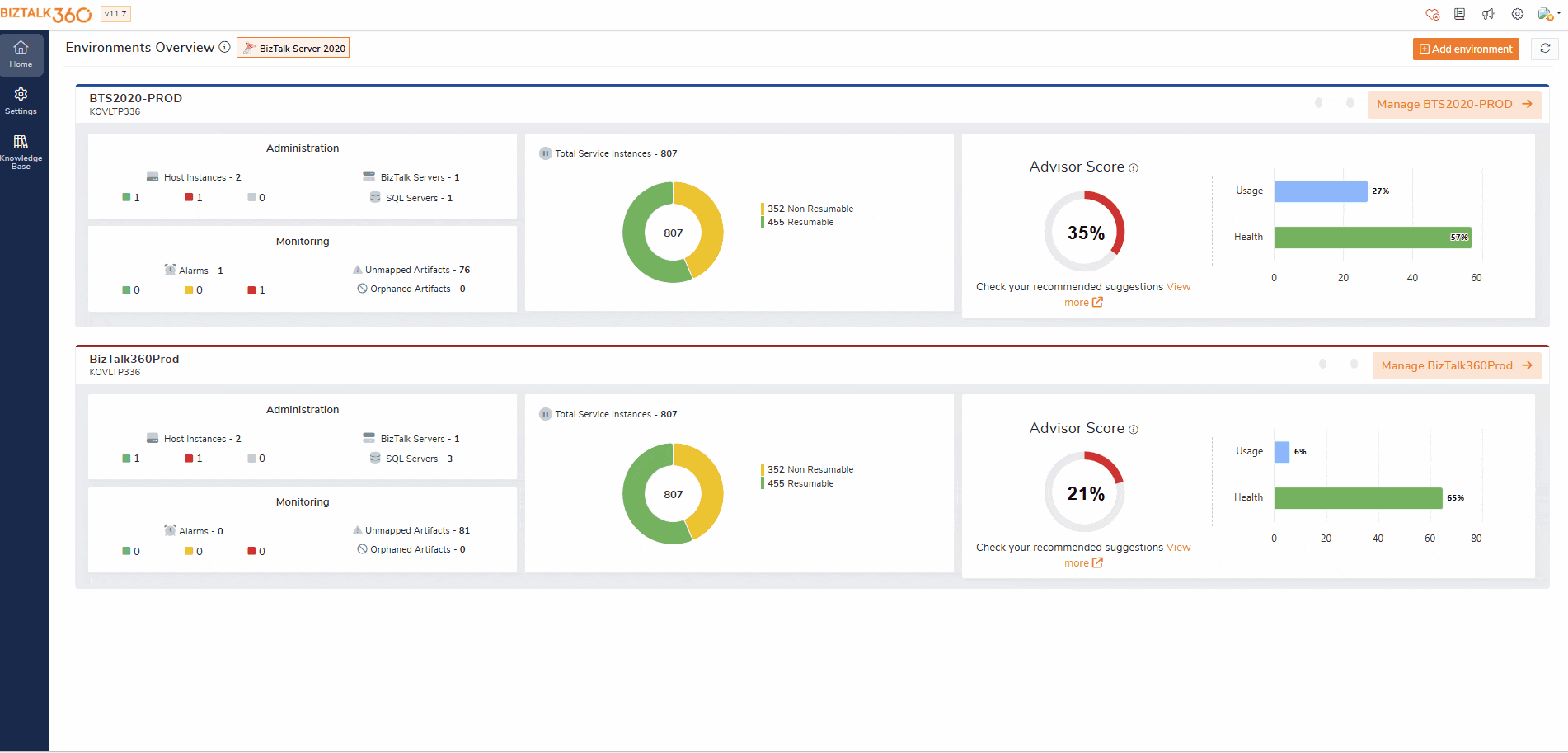Open the health status heart icon in the header
This screenshot has height=753, width=1568.
tap(1432, 14)
